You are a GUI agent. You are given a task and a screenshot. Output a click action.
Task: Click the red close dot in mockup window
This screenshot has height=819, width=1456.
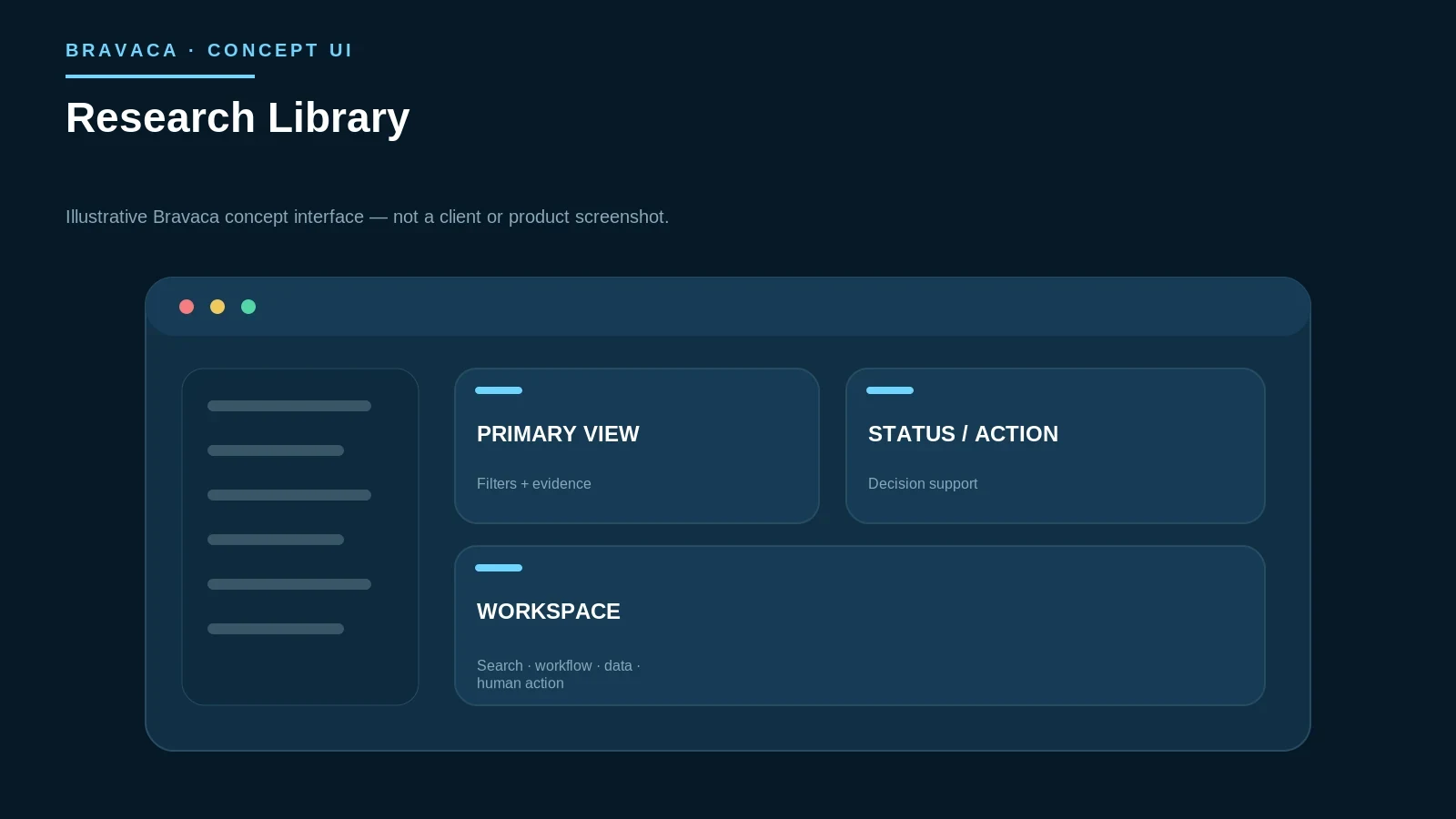tap(187, 307)
